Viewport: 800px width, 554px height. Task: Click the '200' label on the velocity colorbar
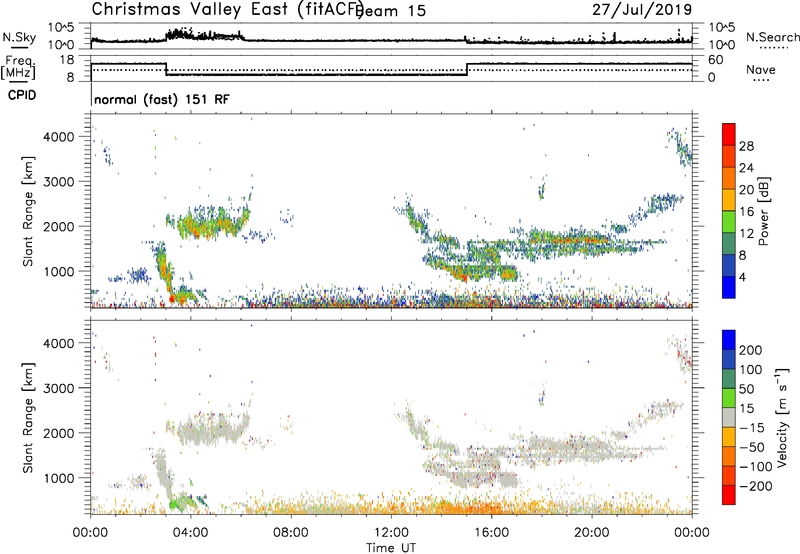[751, 350]
